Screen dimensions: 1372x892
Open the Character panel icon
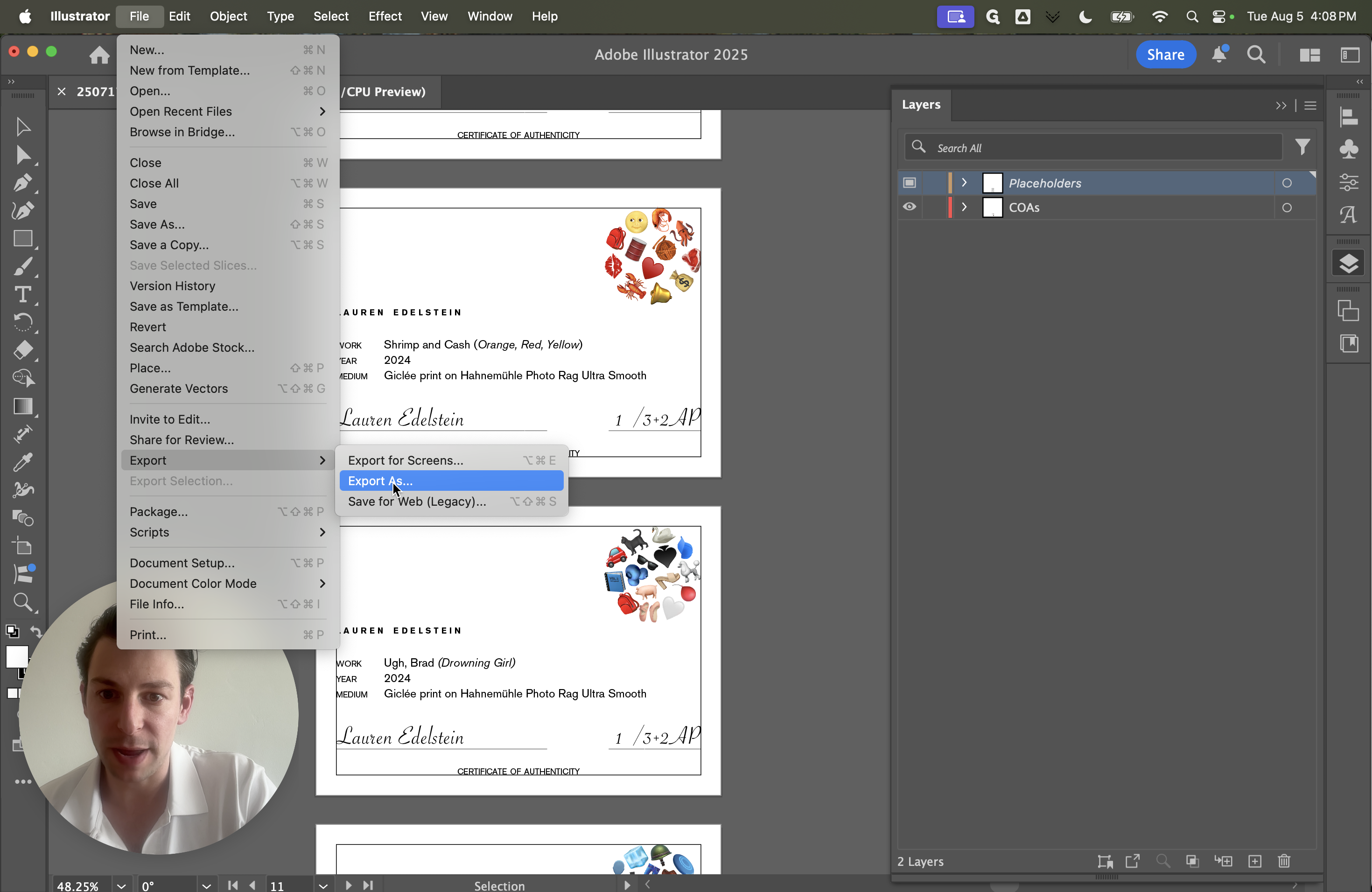(1348, 214)
